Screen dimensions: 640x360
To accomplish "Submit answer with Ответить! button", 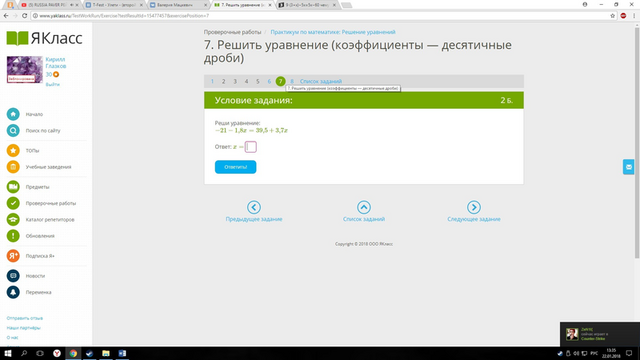I will (x=236, y=167).
